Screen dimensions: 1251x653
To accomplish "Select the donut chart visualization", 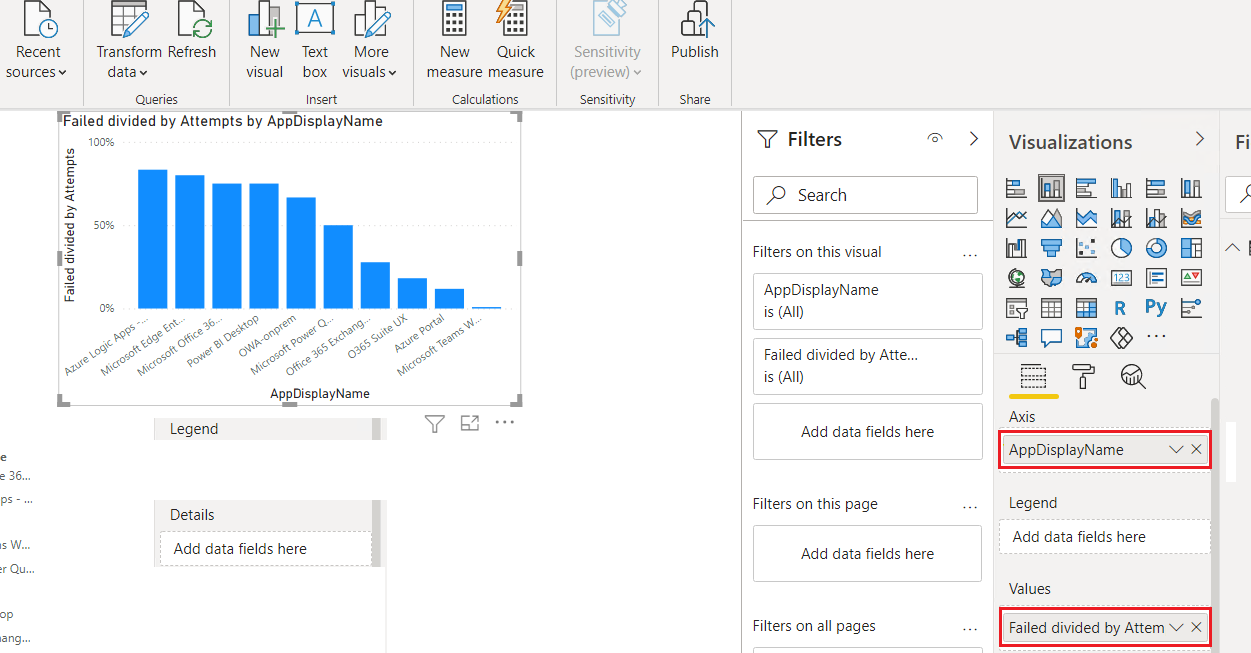I will (1155, 247).
